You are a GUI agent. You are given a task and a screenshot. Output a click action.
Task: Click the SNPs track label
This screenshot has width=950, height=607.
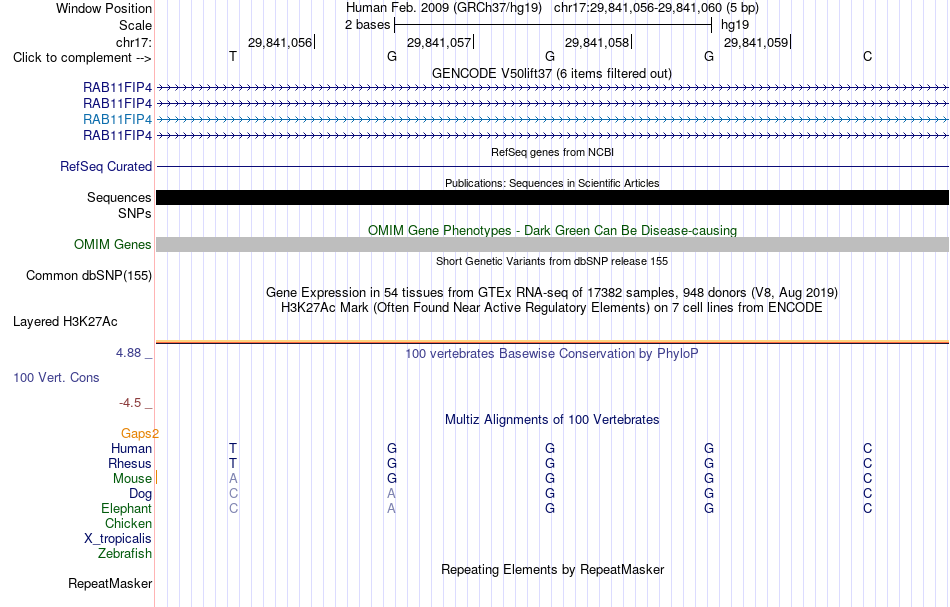pyautogui.click(x=135, y=213)
